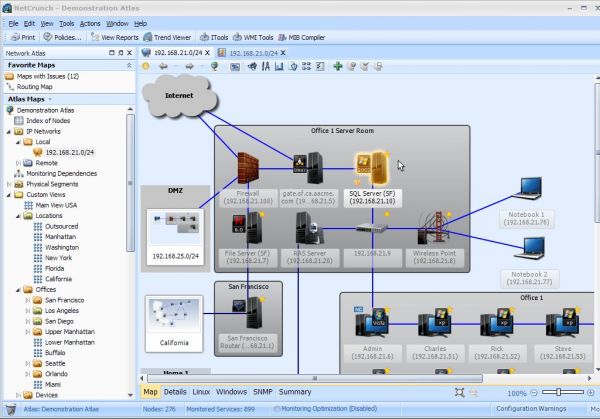Collapse the Local folder node
Viewport: 600px width, 419px height.
(18, 142)
